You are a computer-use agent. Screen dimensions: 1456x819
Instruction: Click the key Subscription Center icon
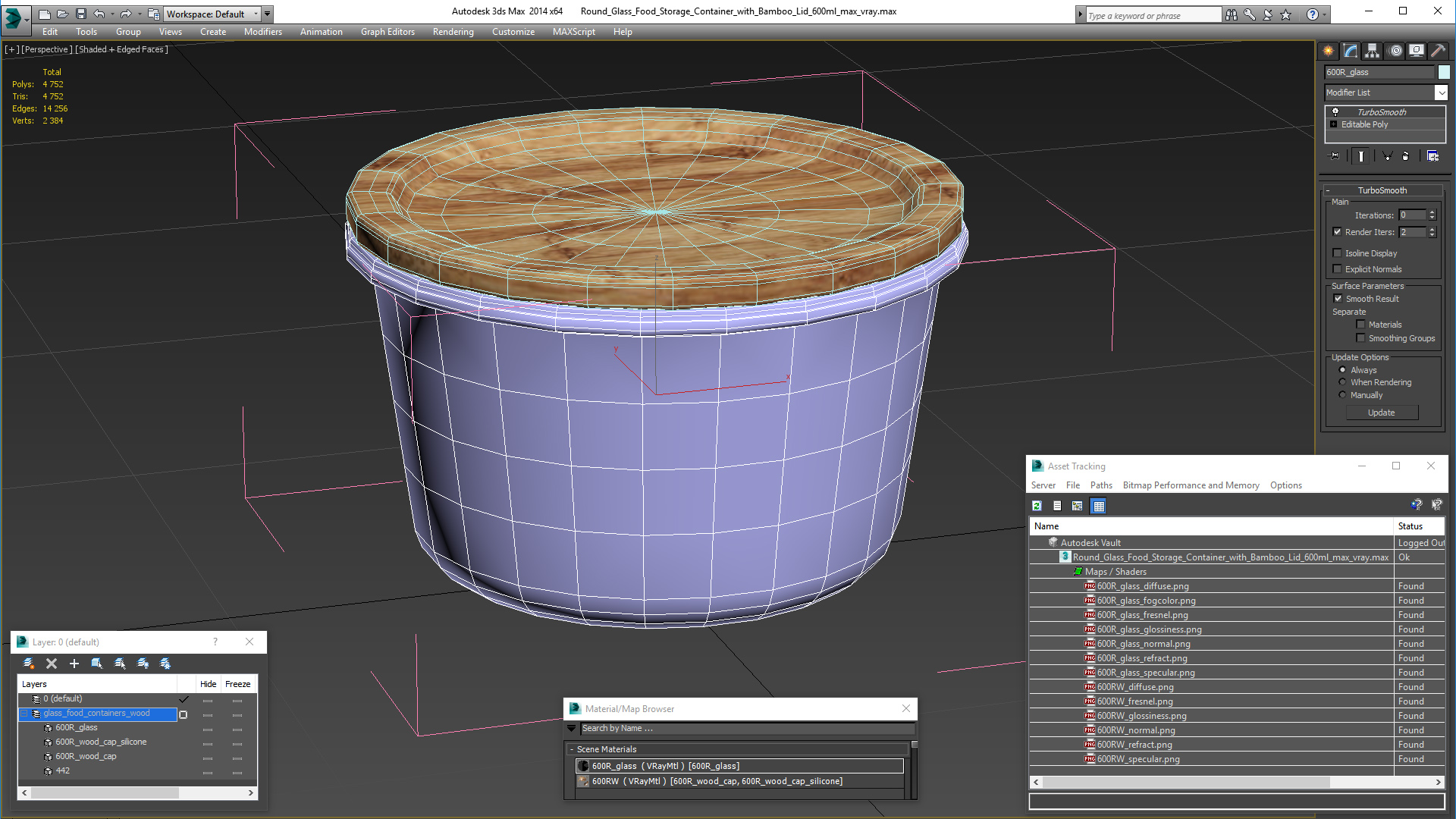coord(1250,14)
